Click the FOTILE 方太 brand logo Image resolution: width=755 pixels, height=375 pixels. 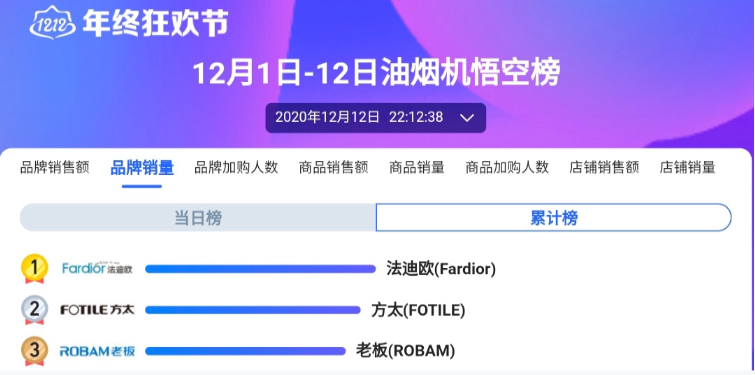tap(97, 310)
